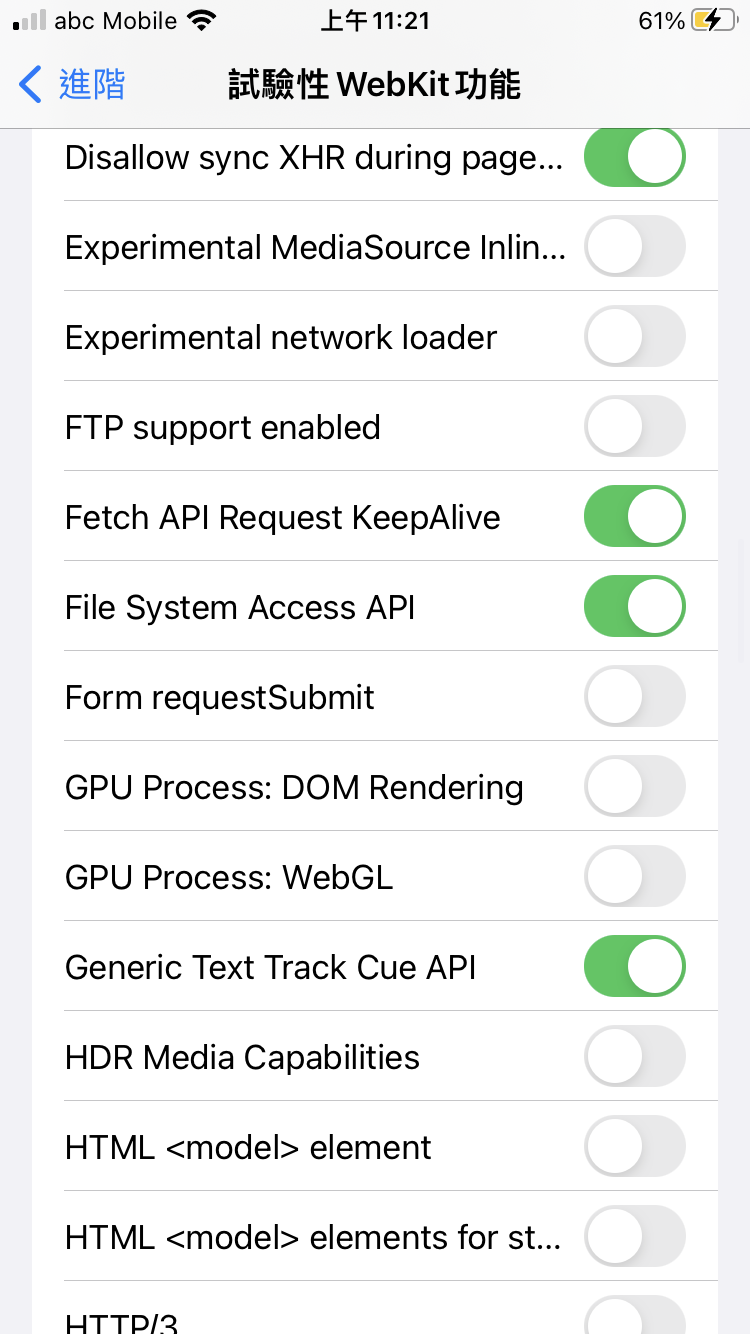Enable GPU Process: WebGL toggle

tap(634, 877)
